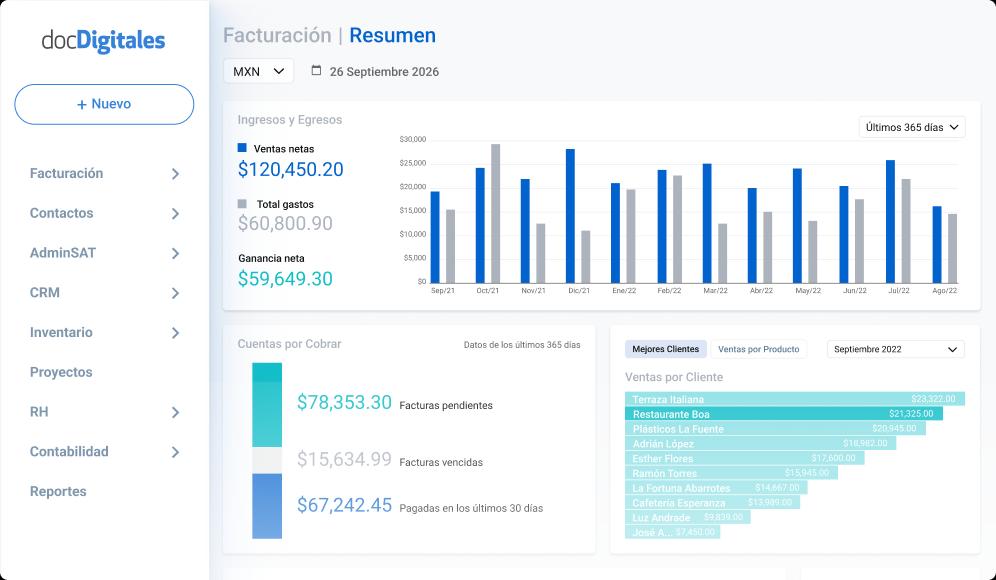Click the calendar icon beside the date
The width and height of the screenshot is (996, 580).
point(316,71)
